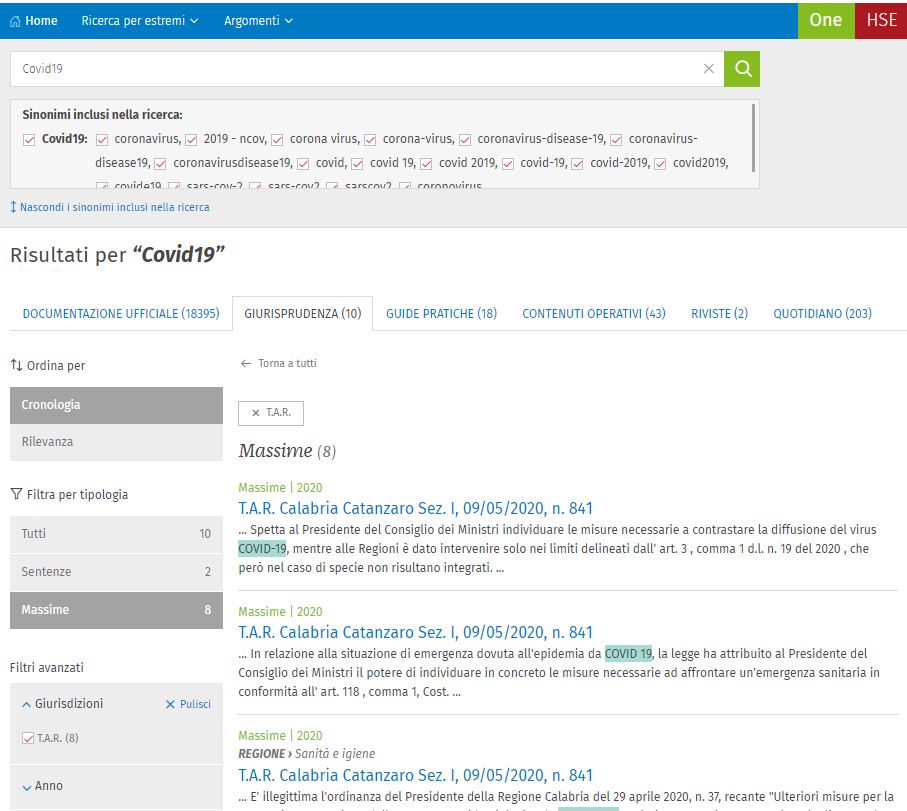Toggle the T.A.R. (8) jurisdiction checkbox
The height and width of the screenshot is (811, 907).
click(x=28, y=739)
